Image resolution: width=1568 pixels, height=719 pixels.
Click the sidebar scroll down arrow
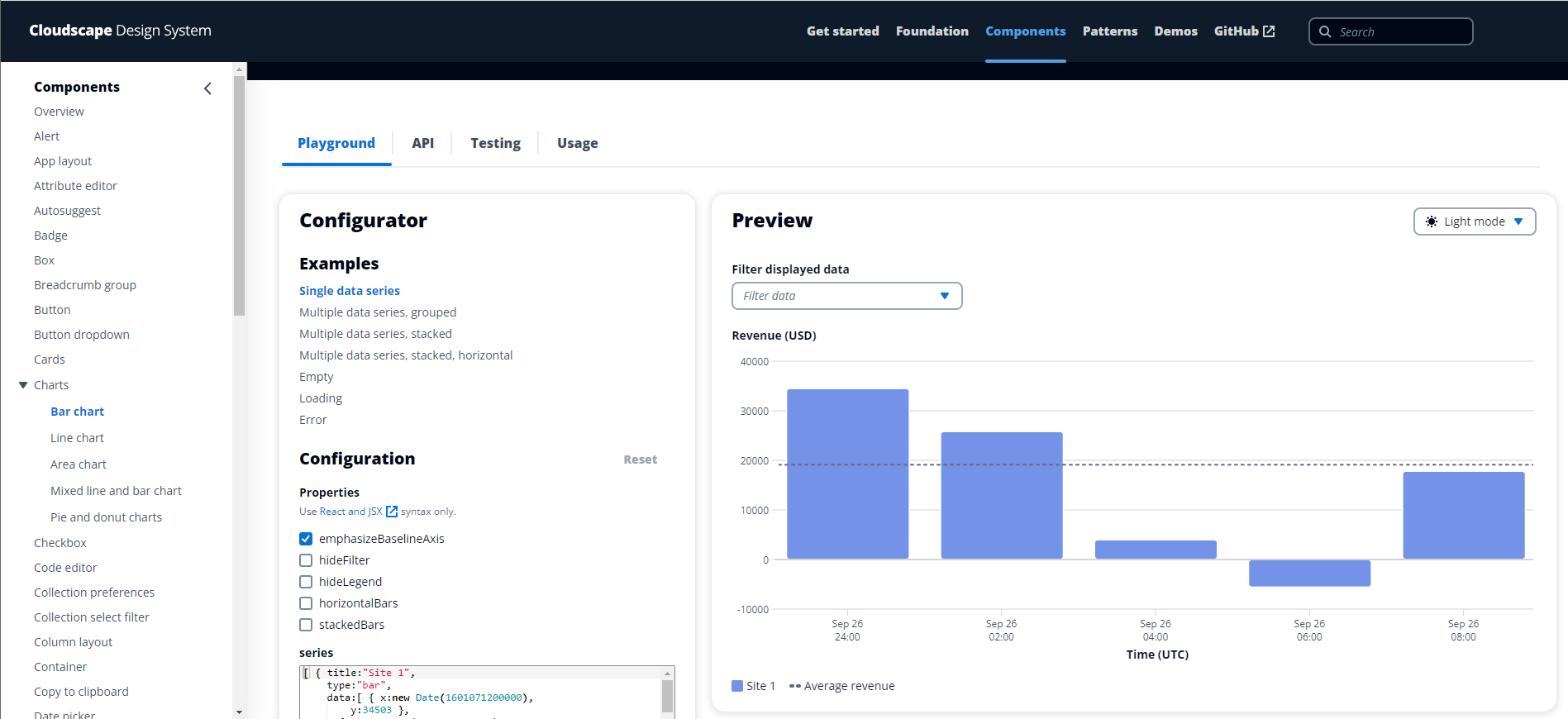(239, 712)
